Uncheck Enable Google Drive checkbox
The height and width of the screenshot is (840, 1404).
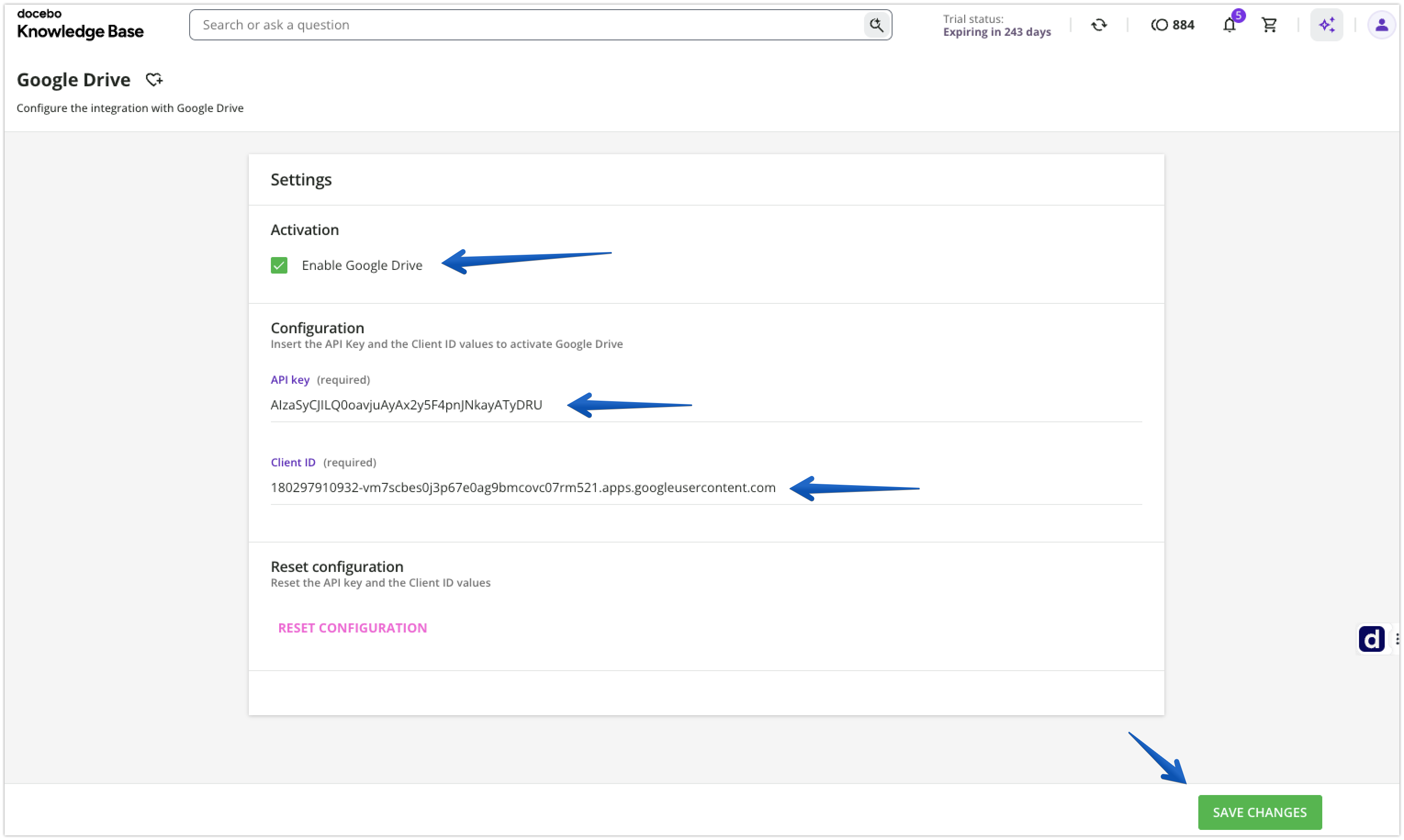pyautogui.click(x=279, y=265)
